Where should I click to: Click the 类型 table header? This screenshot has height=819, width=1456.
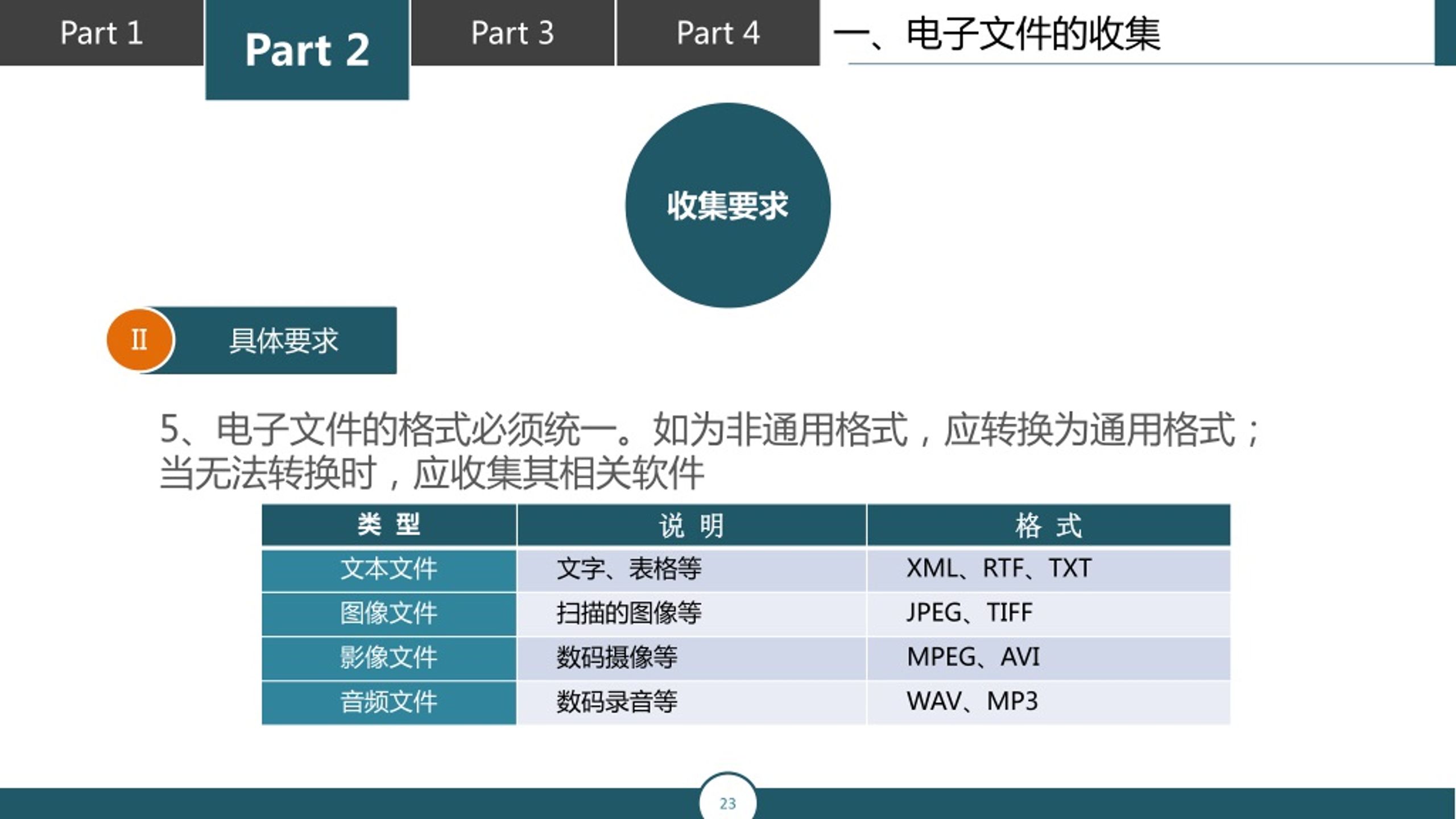[x=389, y=525]
